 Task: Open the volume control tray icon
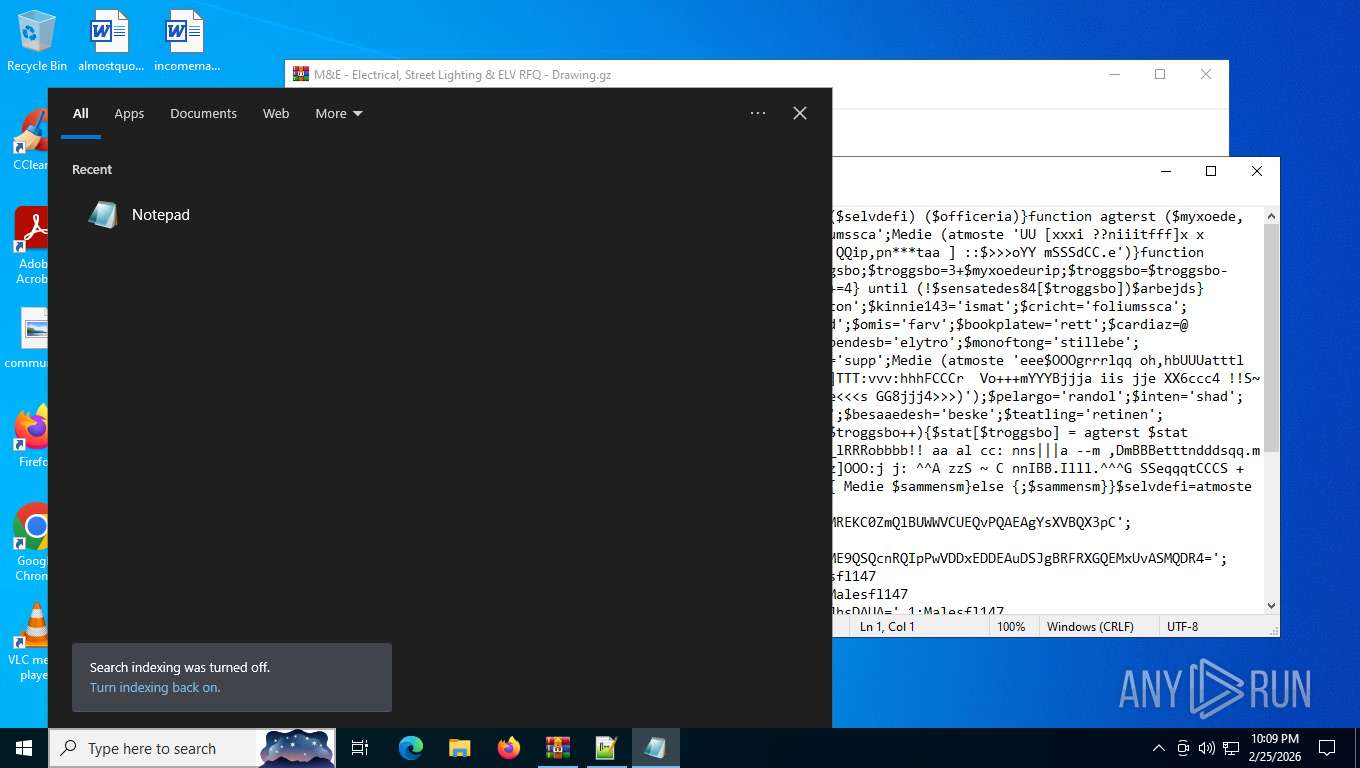pyautogui.click(x=1207, y=748)
